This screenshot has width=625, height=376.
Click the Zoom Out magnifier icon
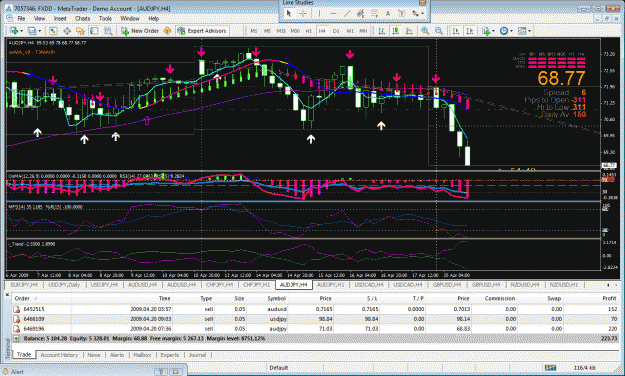pyautogui.click(x=439, y=31)
